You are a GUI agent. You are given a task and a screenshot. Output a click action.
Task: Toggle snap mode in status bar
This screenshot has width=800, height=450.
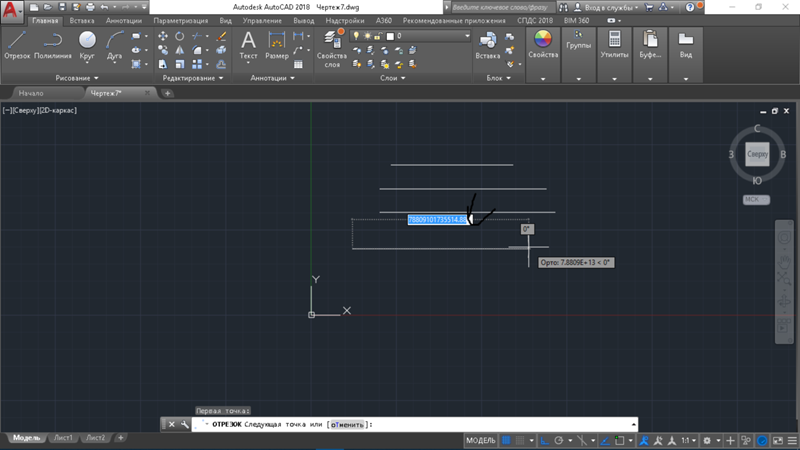(x=521, y=439)
